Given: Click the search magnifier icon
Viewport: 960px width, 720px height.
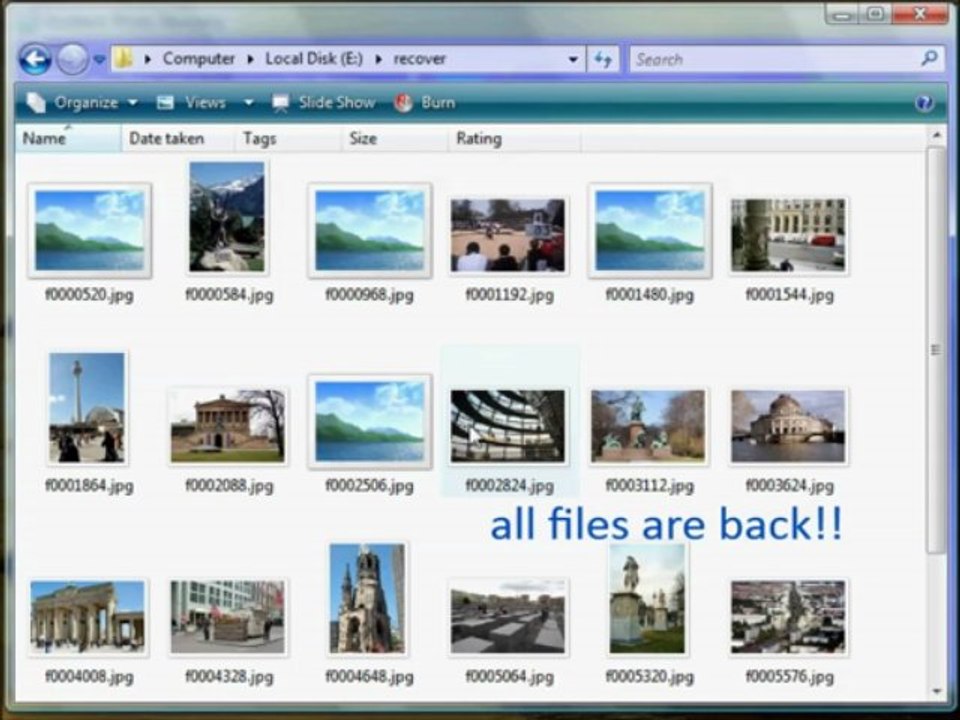Looking at the screenshot, I should pyautogui.click(x=929, y=59).
